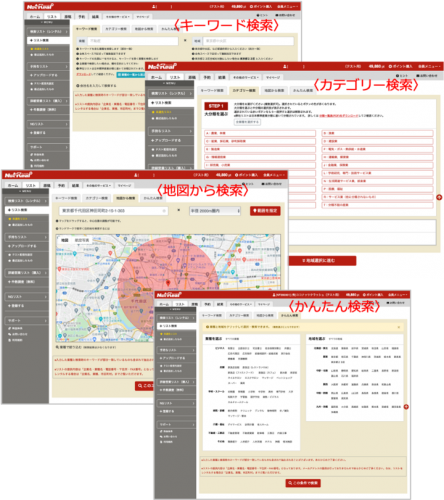Click user account icon in category window header

[x=285, y=67]
